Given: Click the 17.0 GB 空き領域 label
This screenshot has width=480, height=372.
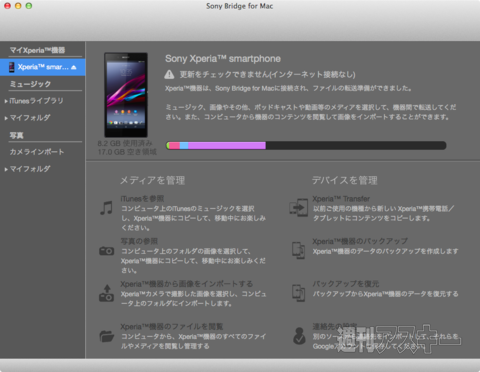Looking at the screenshot, I should (127, 152).
